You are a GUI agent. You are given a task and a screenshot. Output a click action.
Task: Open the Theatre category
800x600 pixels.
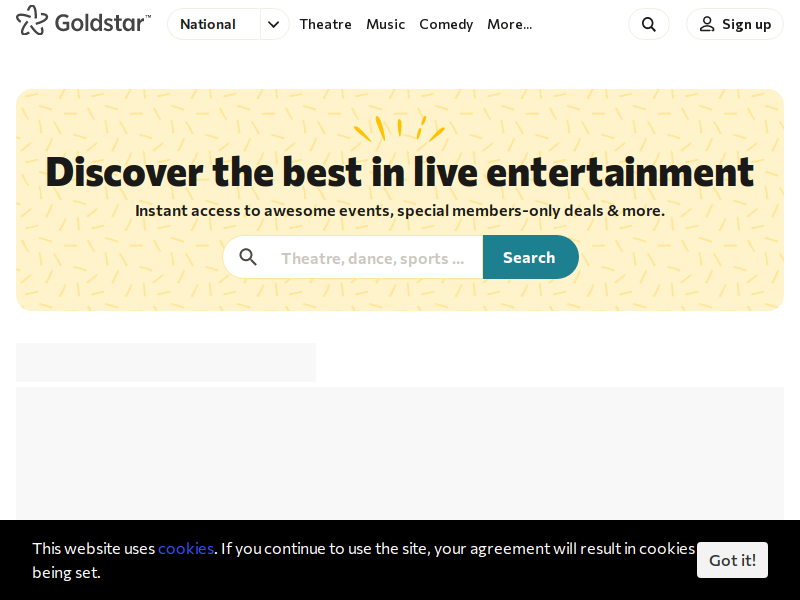pyautogui.click(x=326, y=24)
